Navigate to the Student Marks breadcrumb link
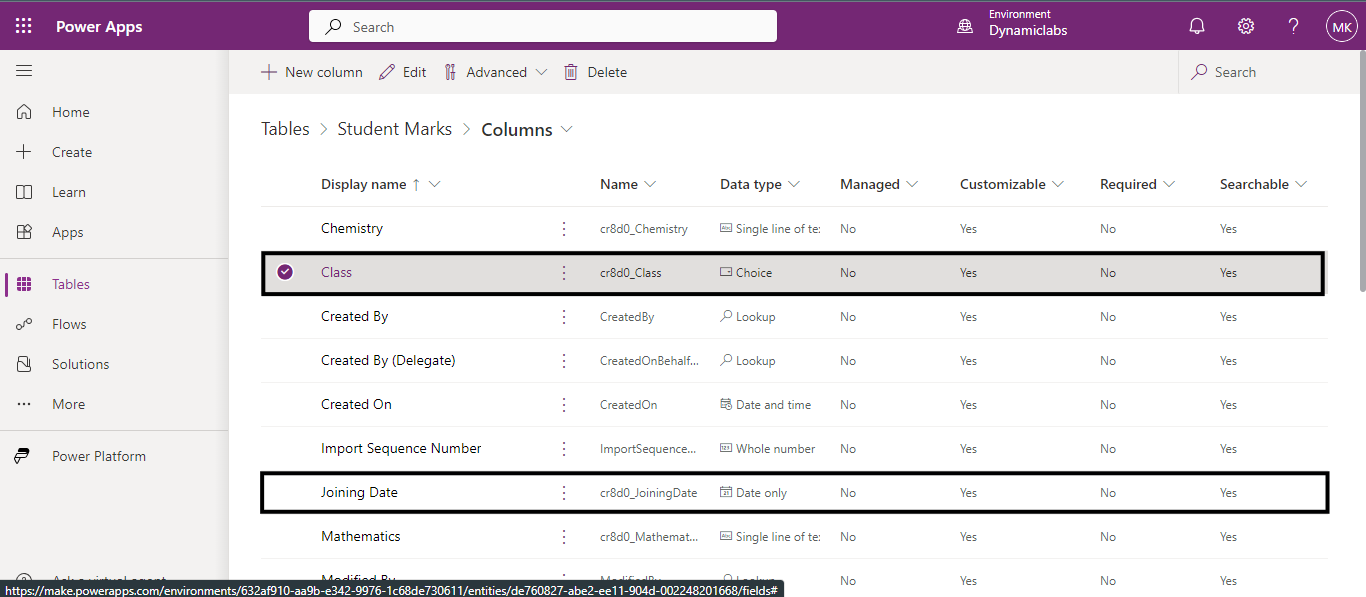This screenshot has height=597, width=1366. [394, 129]
